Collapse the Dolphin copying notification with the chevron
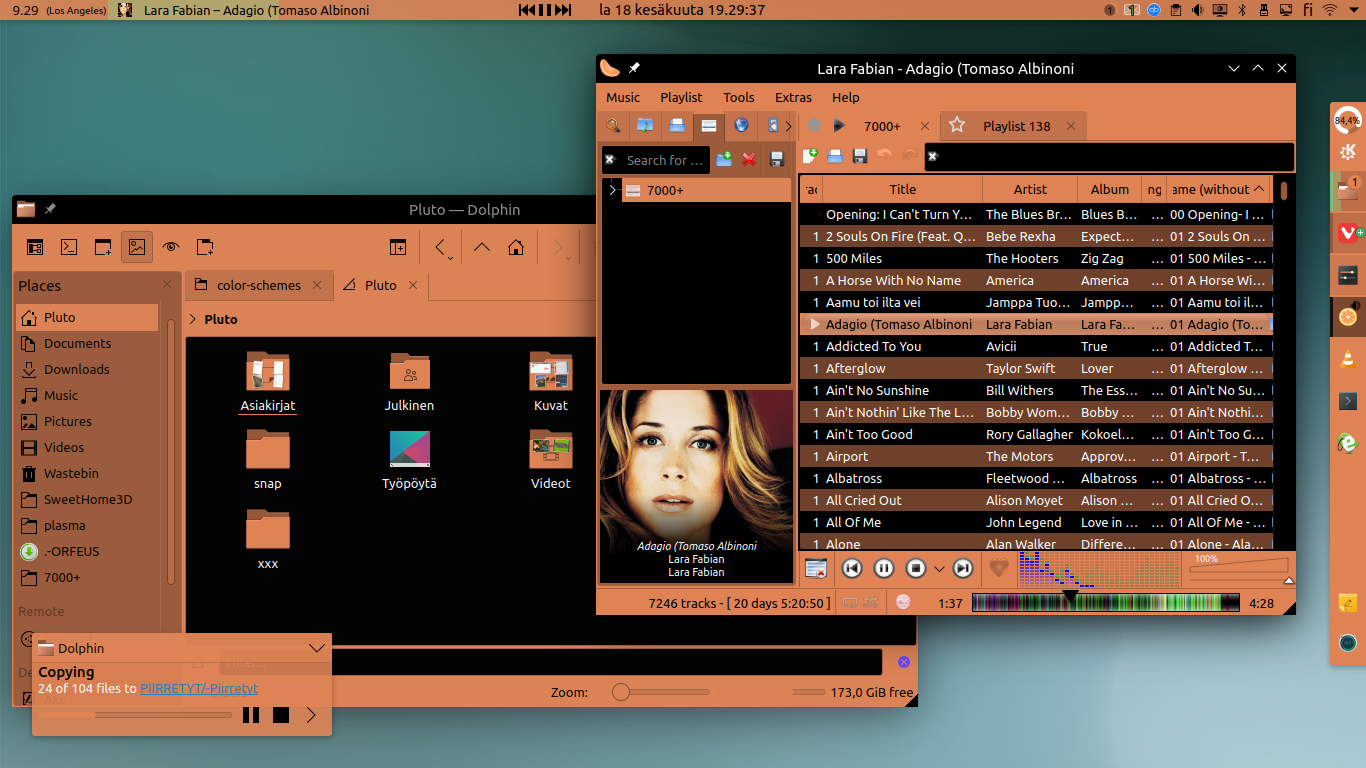The width and height of the screenshot is (1366, 768). pyautogui.click(x=317, y=648)
